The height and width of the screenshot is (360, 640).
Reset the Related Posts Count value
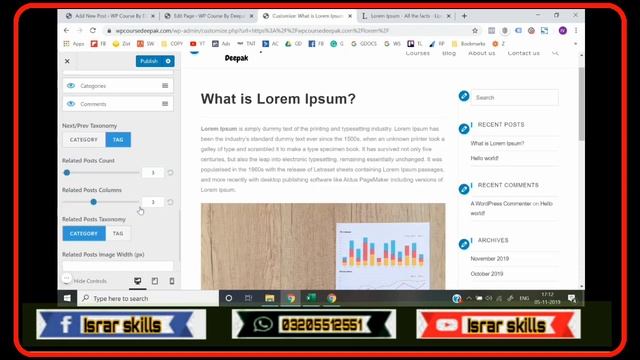[170, 173]
